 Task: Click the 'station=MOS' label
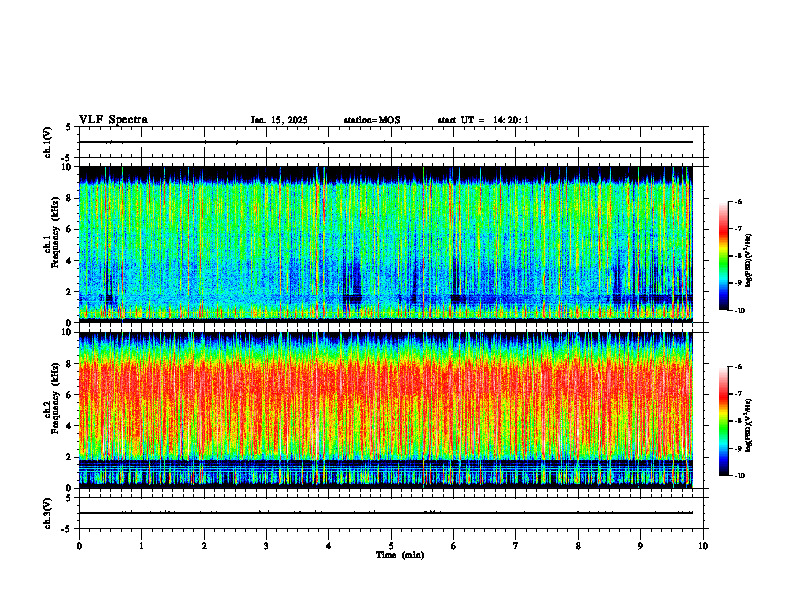(x=372, y=120)
